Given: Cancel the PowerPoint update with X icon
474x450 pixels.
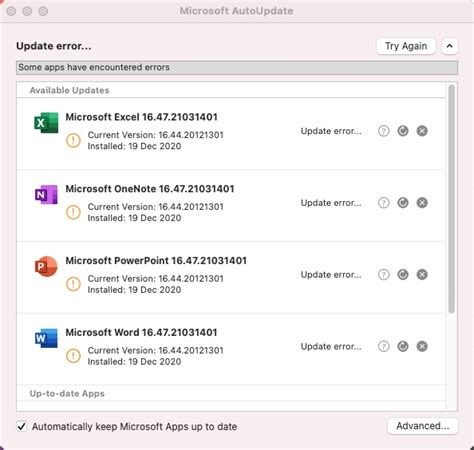Looking at the screenshot, I should point(422,275).
